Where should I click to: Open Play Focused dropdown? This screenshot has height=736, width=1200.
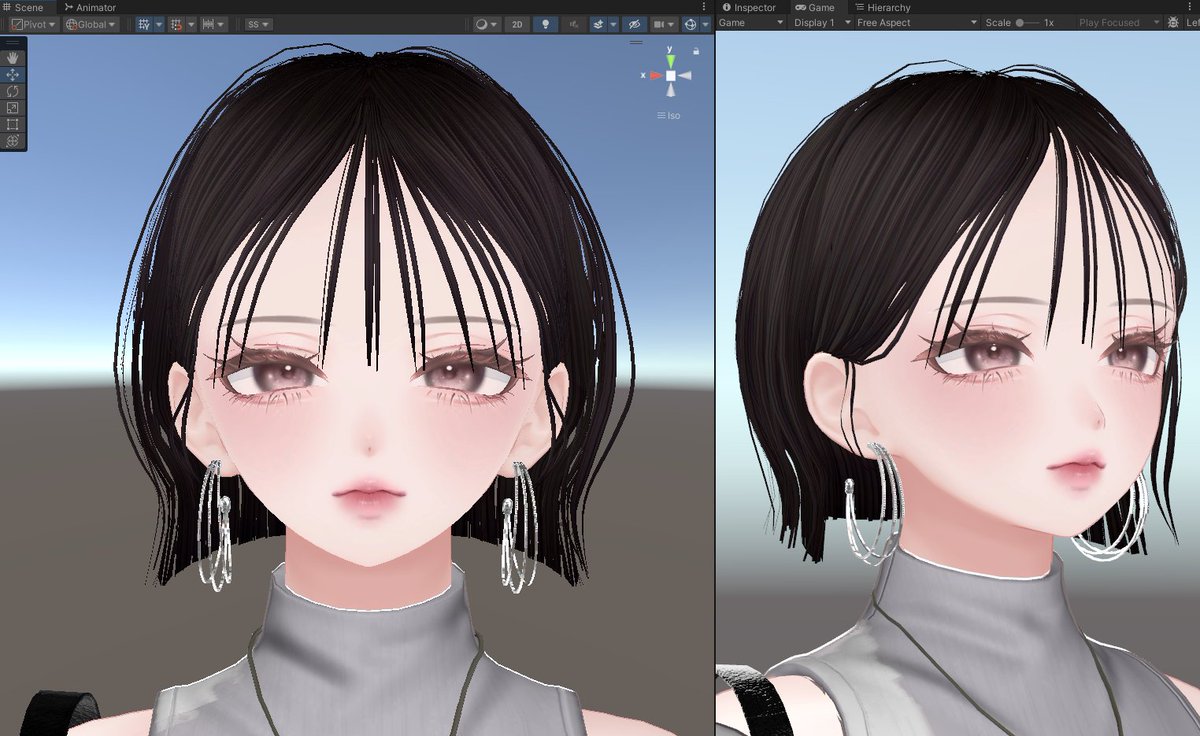(1120, 22)
